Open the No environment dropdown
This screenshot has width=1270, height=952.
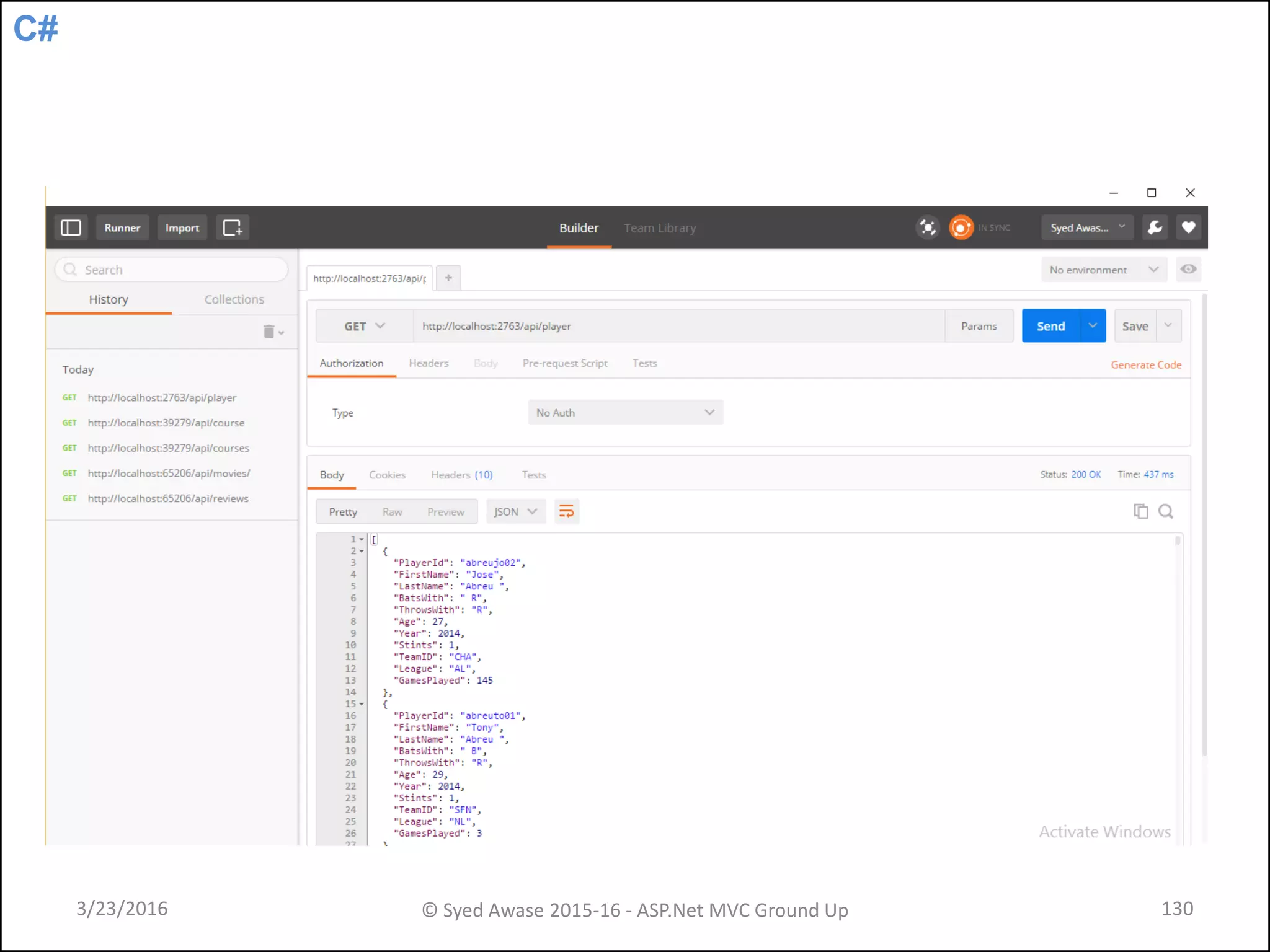coord(1104,270)
